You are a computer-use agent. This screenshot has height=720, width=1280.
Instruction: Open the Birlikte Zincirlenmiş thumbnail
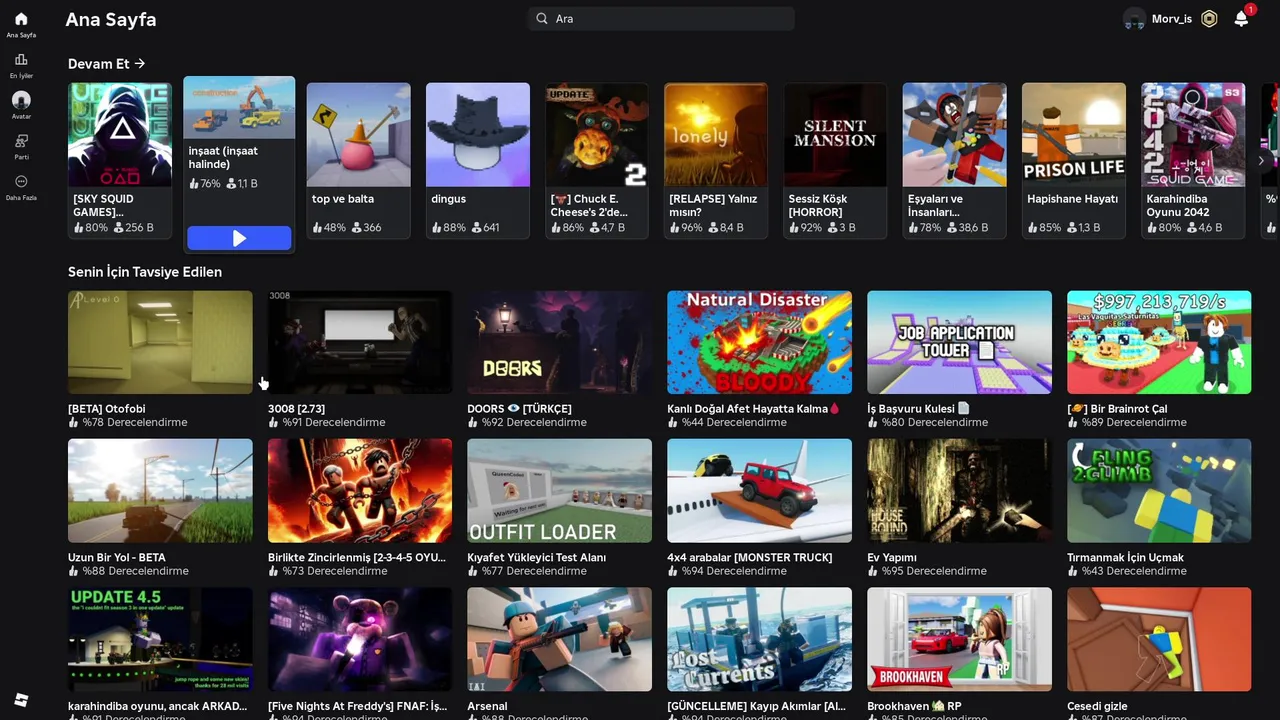360,491
